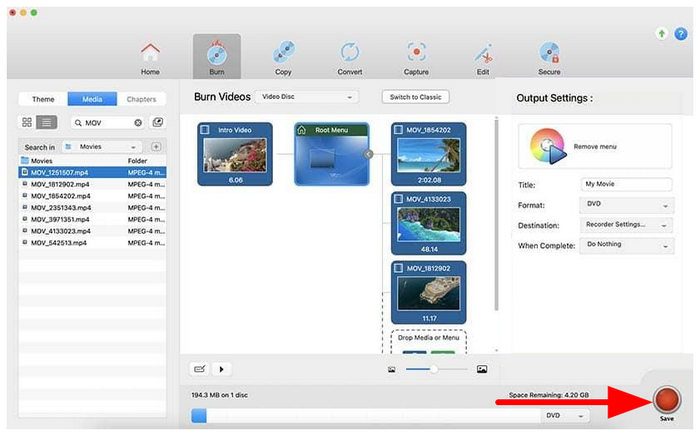
Task: Click the small thumbnail size icon
Action: point(392,370)
